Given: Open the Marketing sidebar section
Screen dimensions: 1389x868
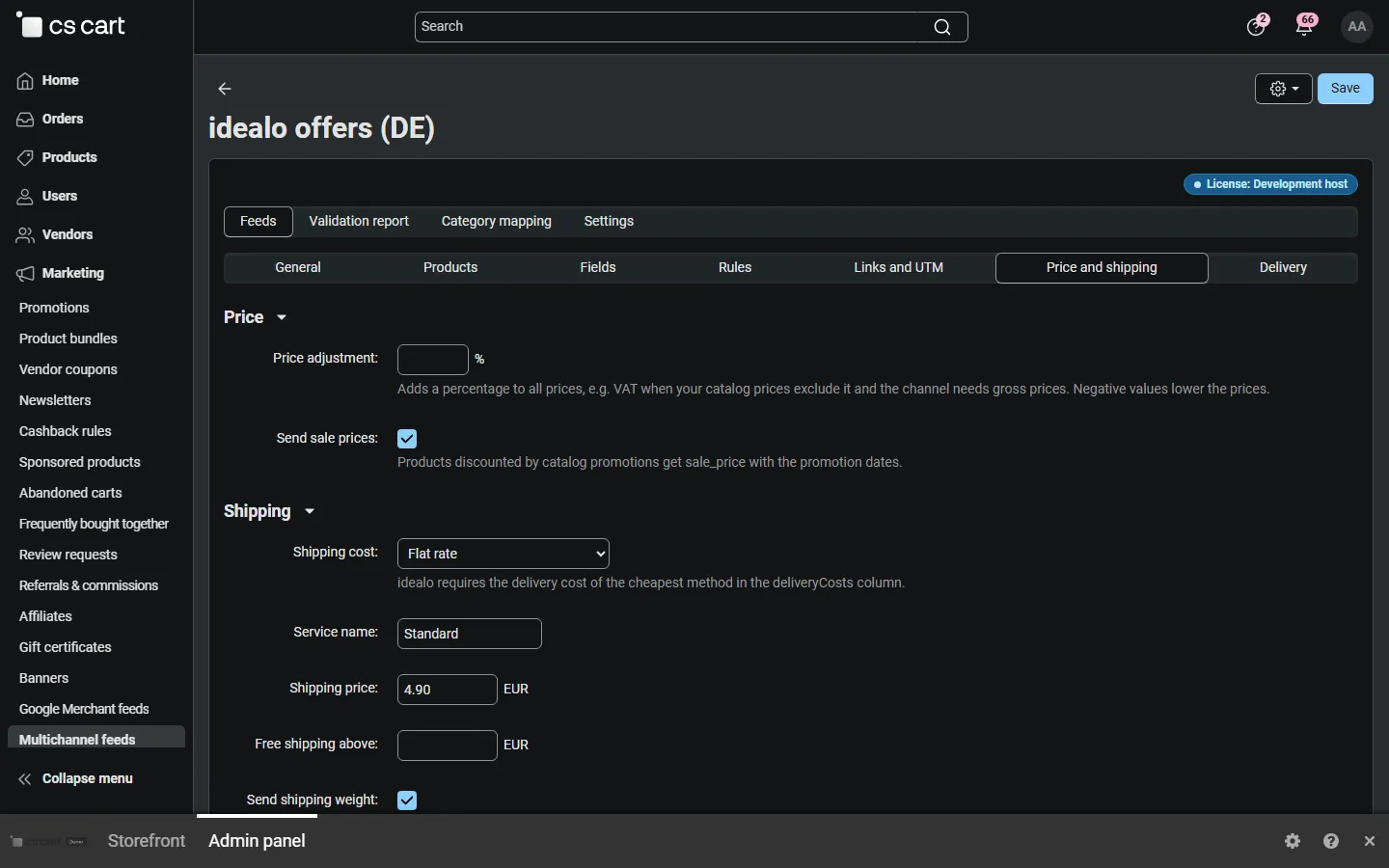Looking at the screenshot, I should coord(60,273).
